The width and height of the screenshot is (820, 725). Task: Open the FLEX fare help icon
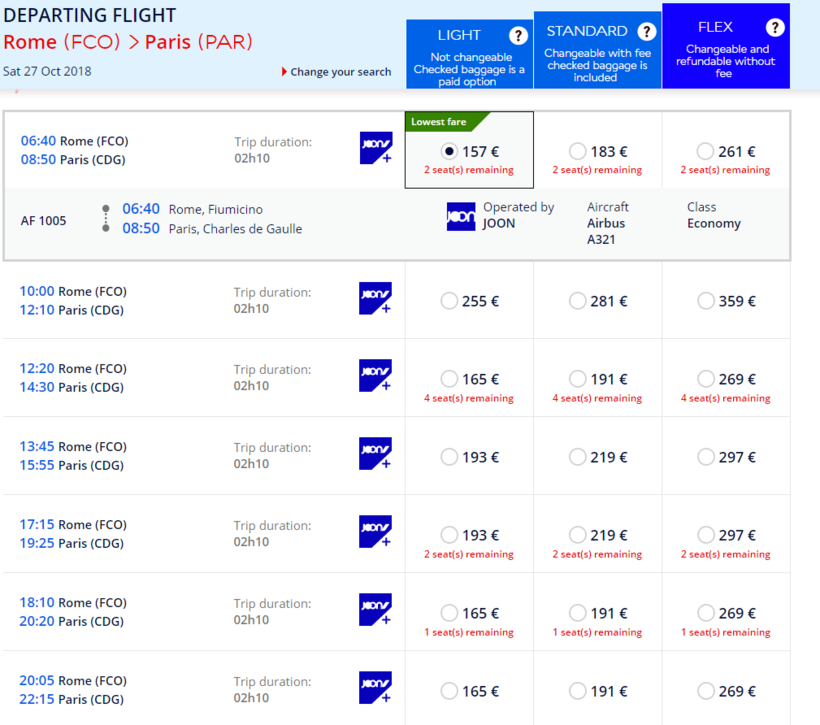(x=775, y=28)
